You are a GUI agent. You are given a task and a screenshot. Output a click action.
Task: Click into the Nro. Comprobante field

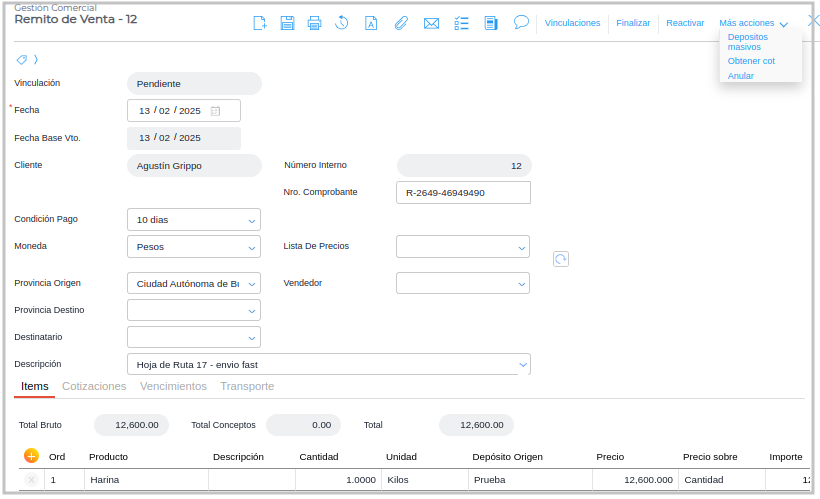click(x=463, y=193)
